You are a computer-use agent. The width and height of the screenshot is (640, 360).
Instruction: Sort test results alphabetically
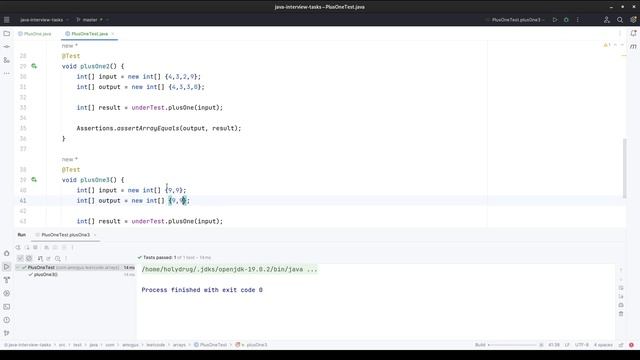[40, 258]
